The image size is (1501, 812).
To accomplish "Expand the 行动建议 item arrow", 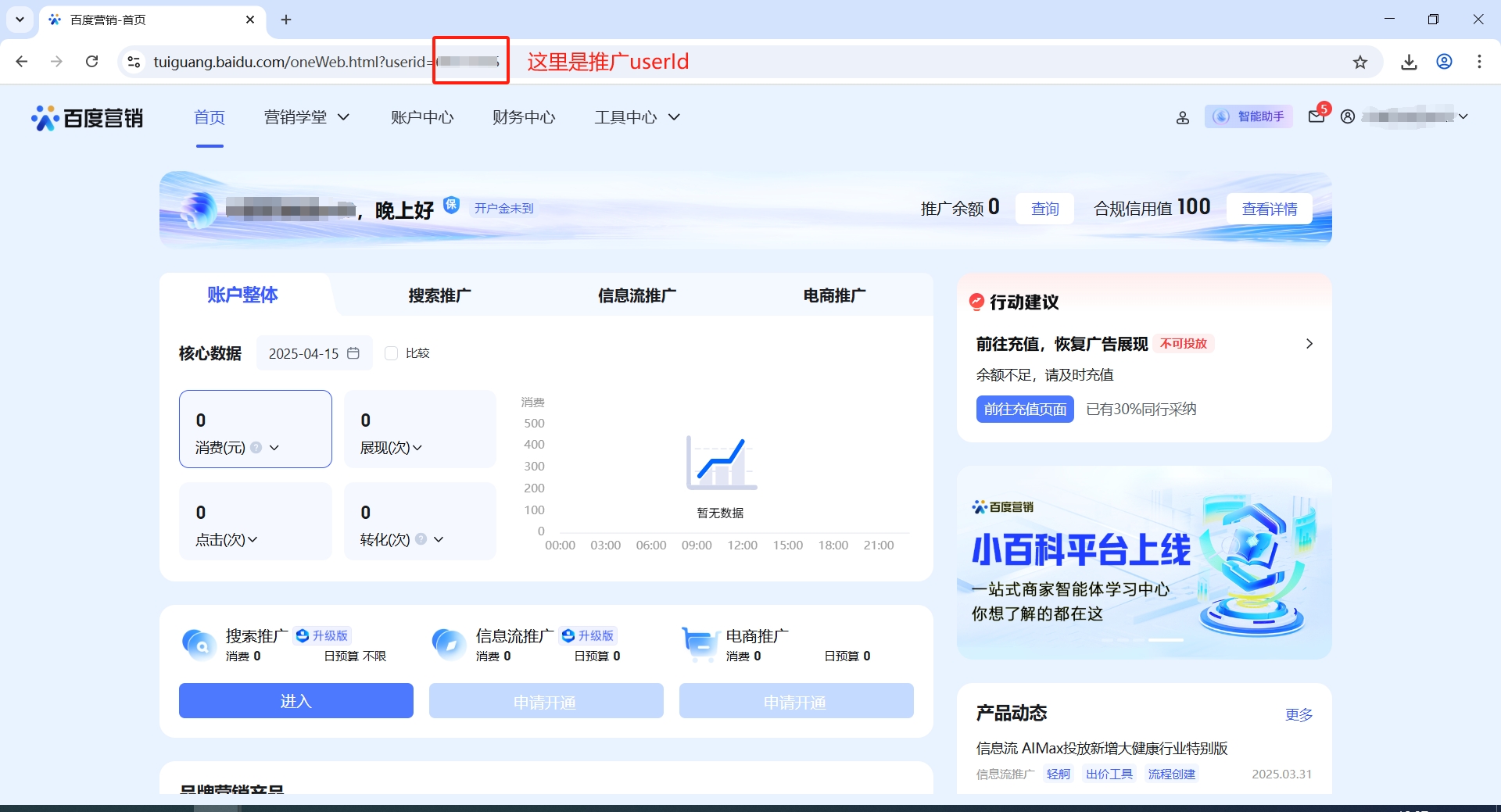I will pyautogui.click(x=1309, y=344).
